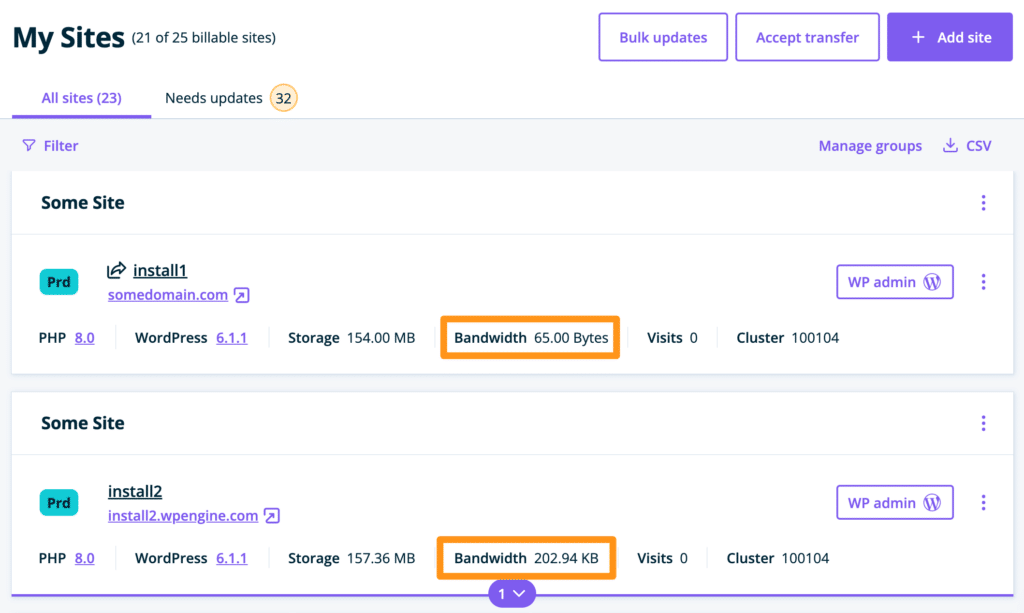Open three-dot menu for install2 environment
1024x613 pixels.
(x=983, y=503)
